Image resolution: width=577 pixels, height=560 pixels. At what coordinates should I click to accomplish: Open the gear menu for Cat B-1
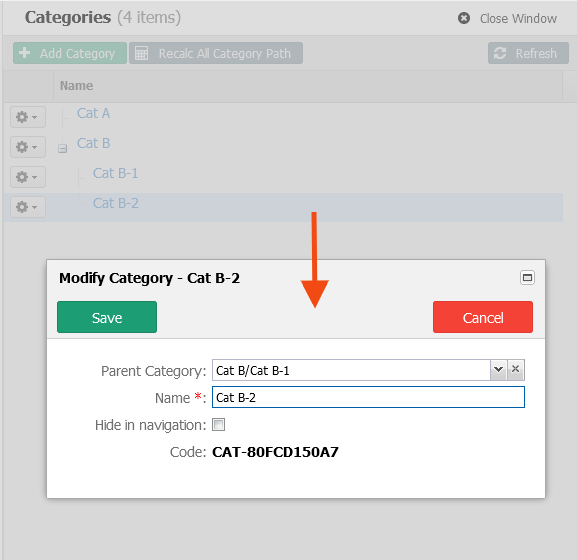click(28, 177)
